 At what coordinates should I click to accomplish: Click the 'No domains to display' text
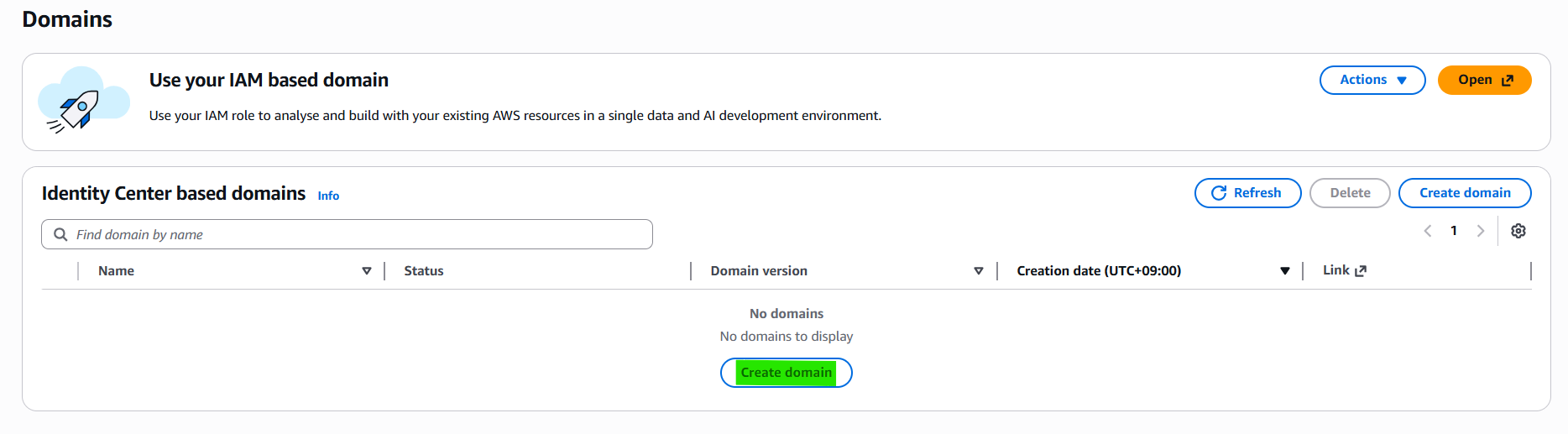787,336
